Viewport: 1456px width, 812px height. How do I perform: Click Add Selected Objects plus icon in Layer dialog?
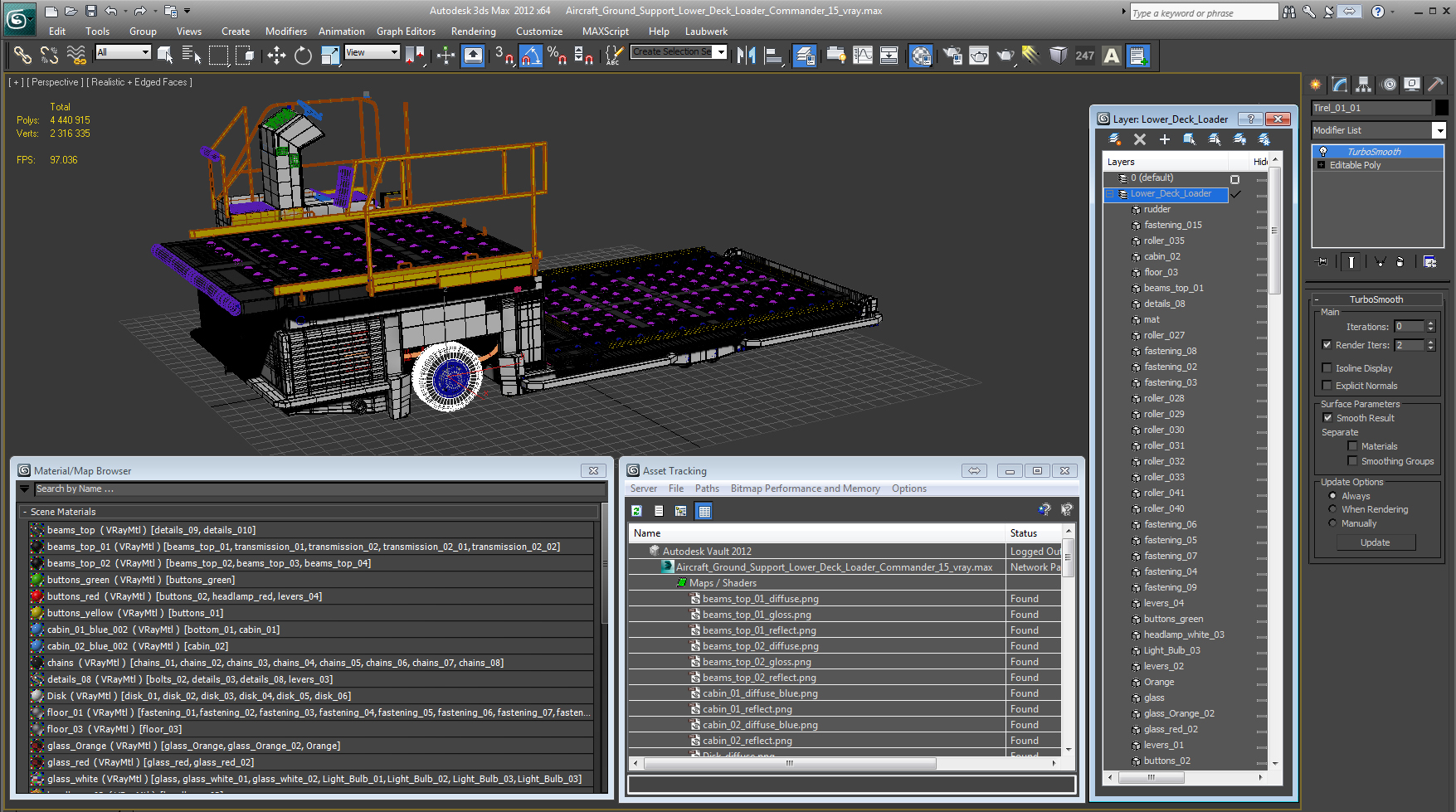1165,139
